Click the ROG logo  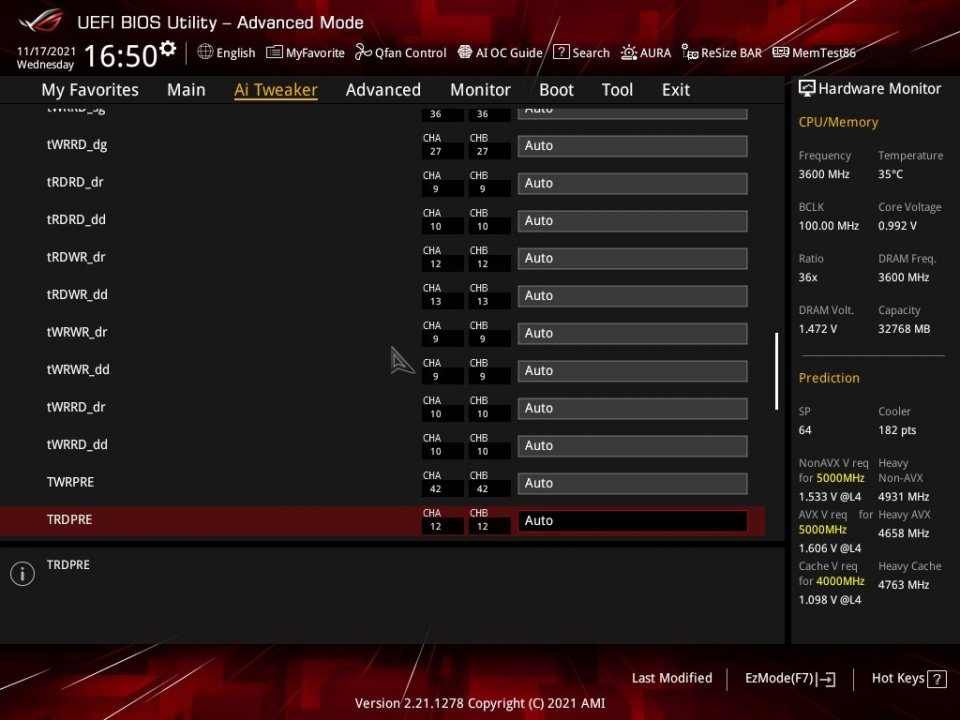coord(40,21)
